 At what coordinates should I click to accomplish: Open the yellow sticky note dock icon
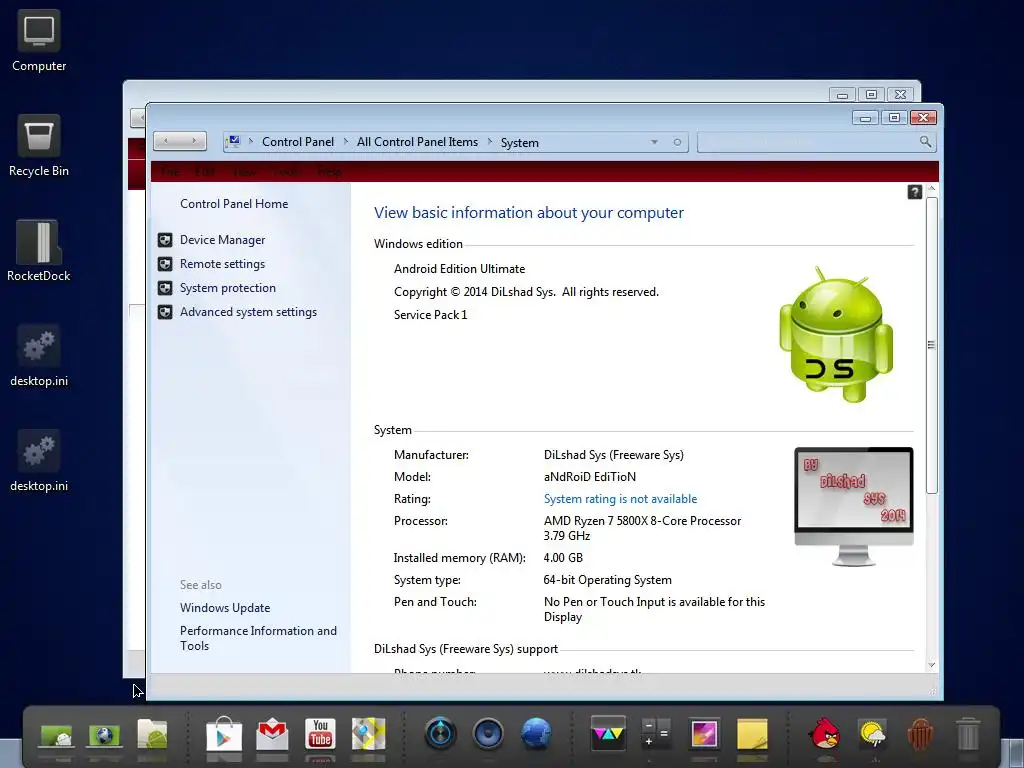752,733
